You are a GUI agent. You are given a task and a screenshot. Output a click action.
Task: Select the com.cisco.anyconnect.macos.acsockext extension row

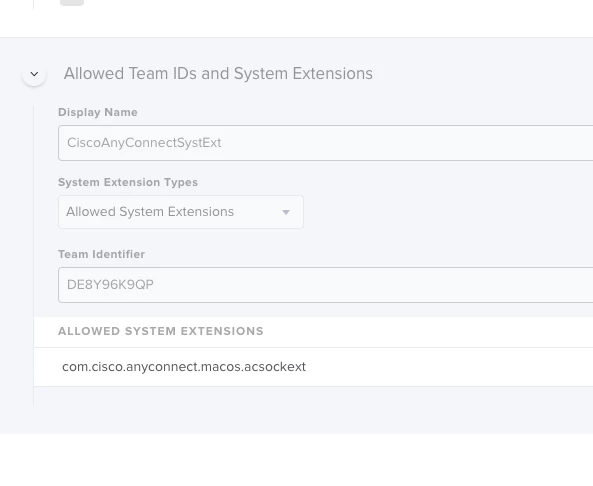313,367
